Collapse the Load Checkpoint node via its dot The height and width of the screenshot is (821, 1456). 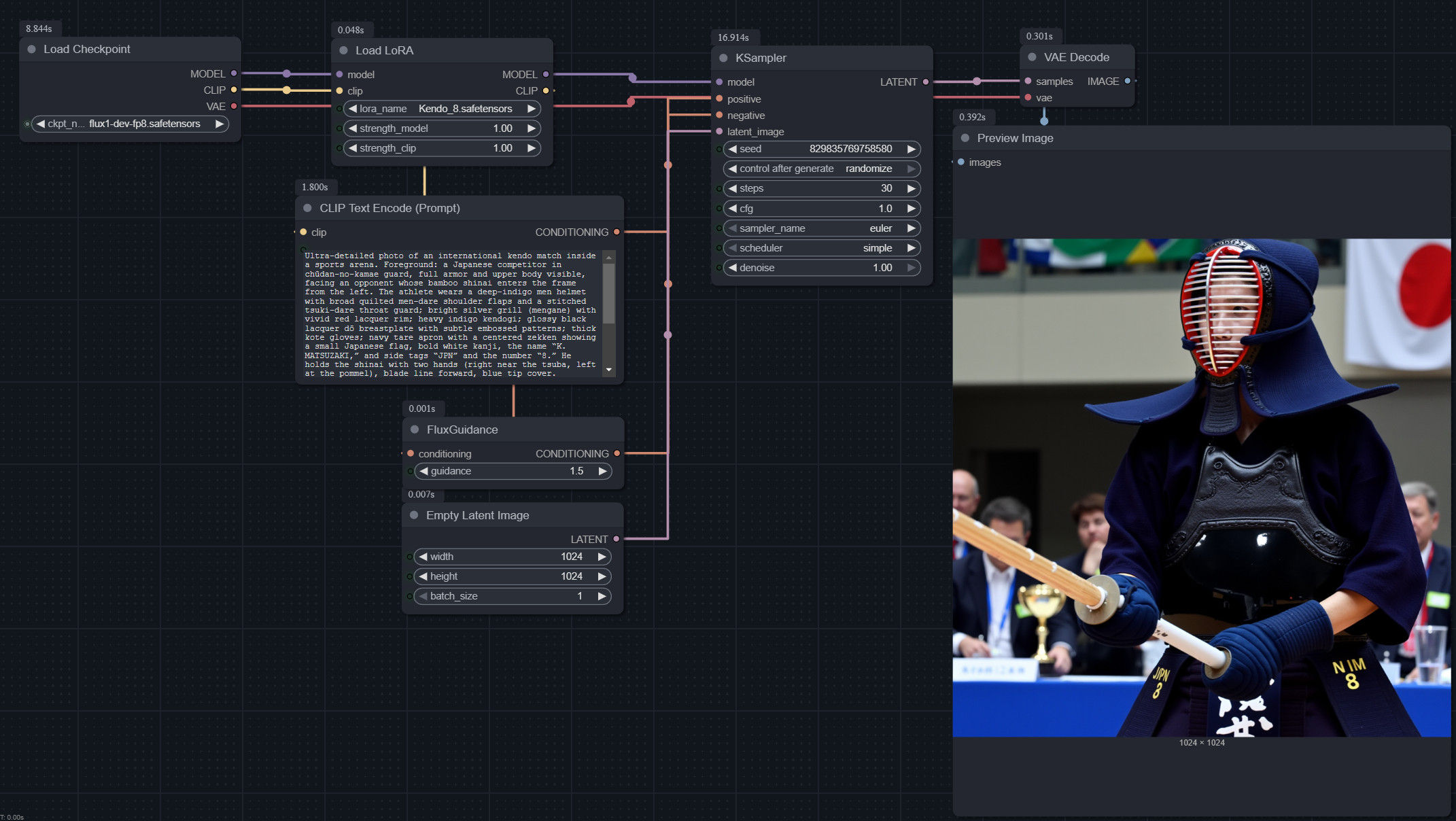[x=31, y=50]
